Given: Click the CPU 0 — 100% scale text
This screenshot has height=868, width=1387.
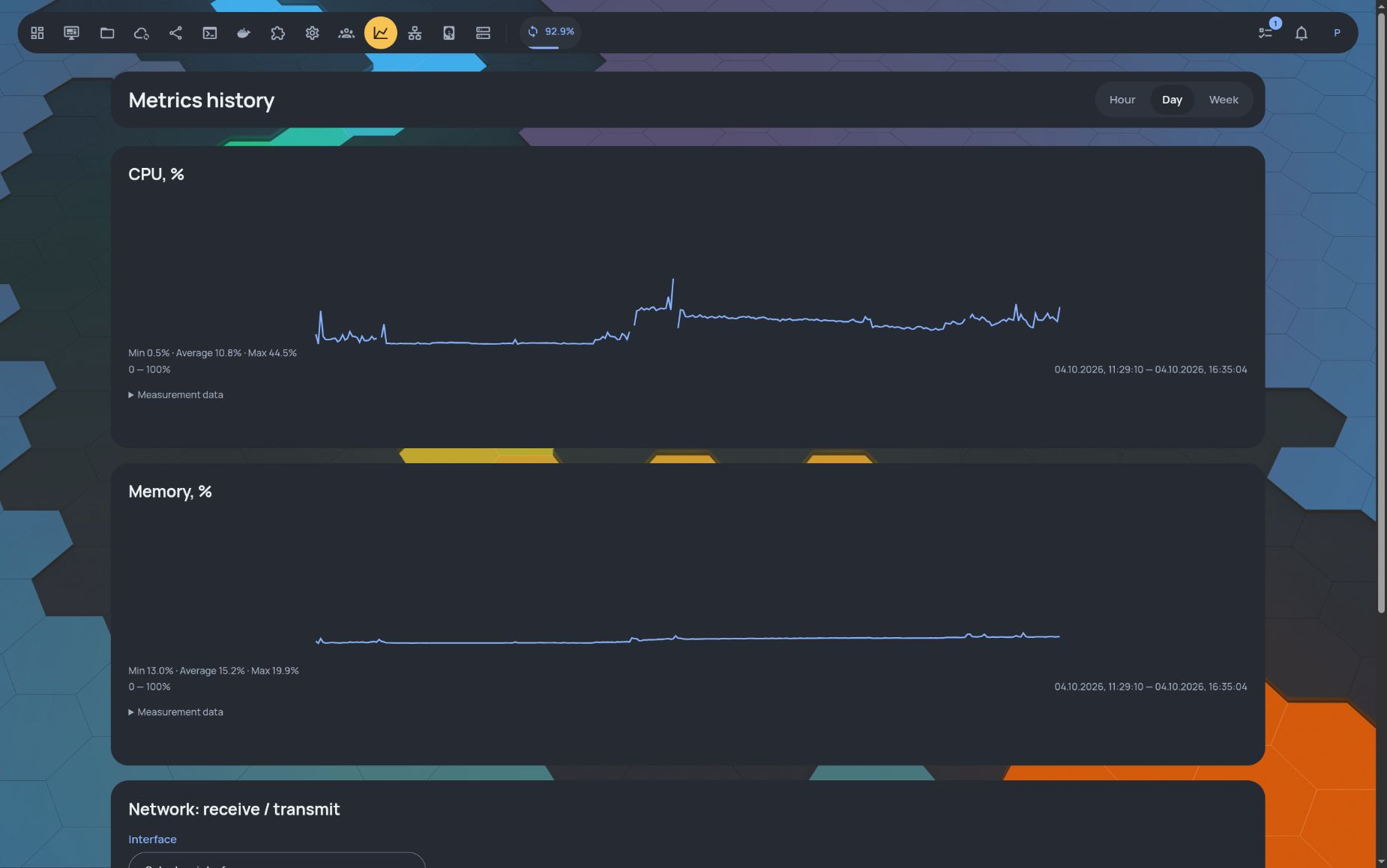Looking at the screenshot, I should (149, 370).
